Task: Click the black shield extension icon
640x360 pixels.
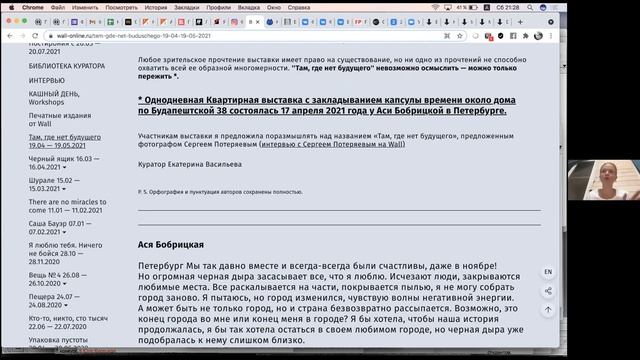Action: pyautogui.click(x=500, y=36)
